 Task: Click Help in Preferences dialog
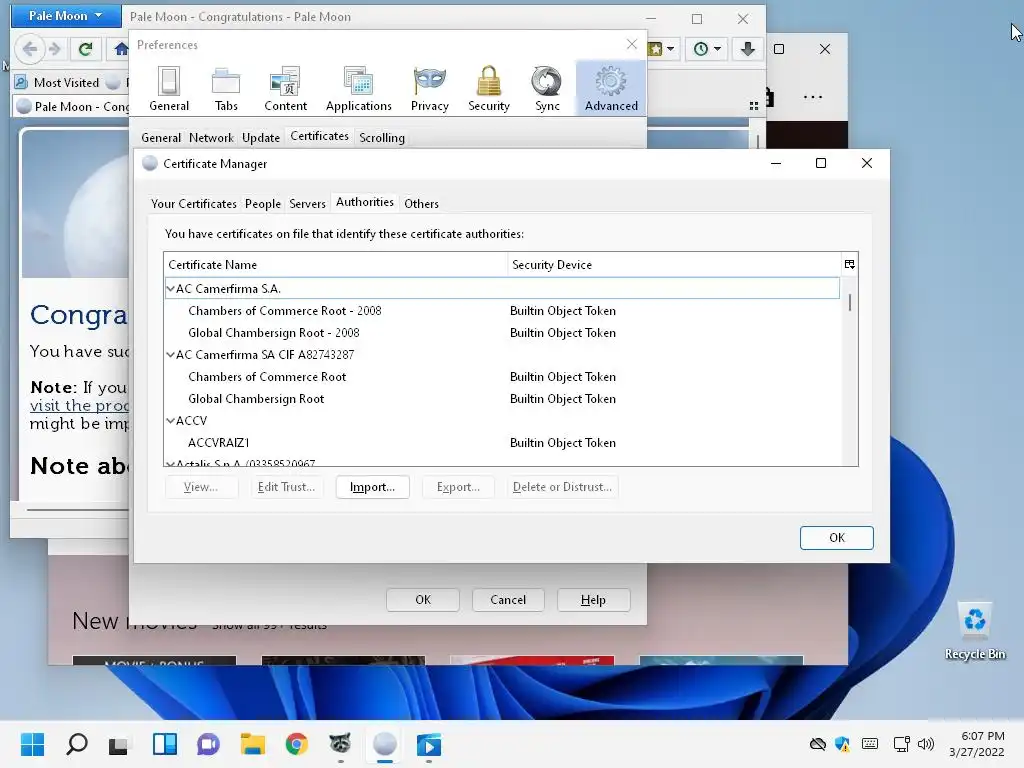click(593, 600)
